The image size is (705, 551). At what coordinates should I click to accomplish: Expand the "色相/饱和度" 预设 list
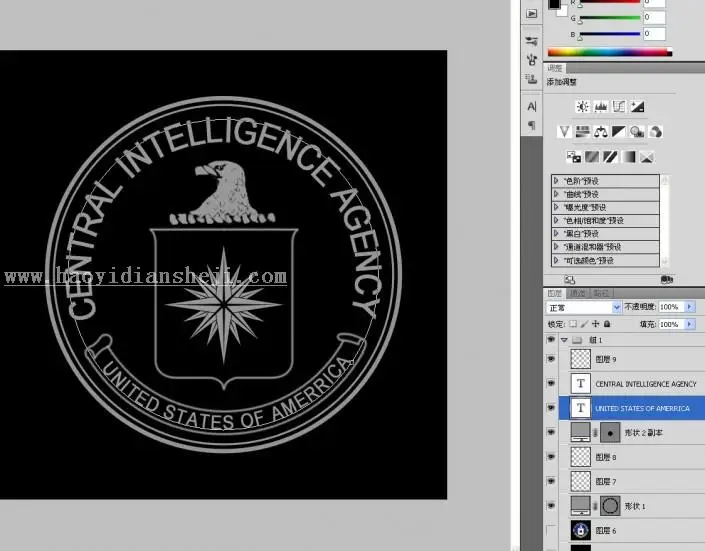(x=557, y=220)
